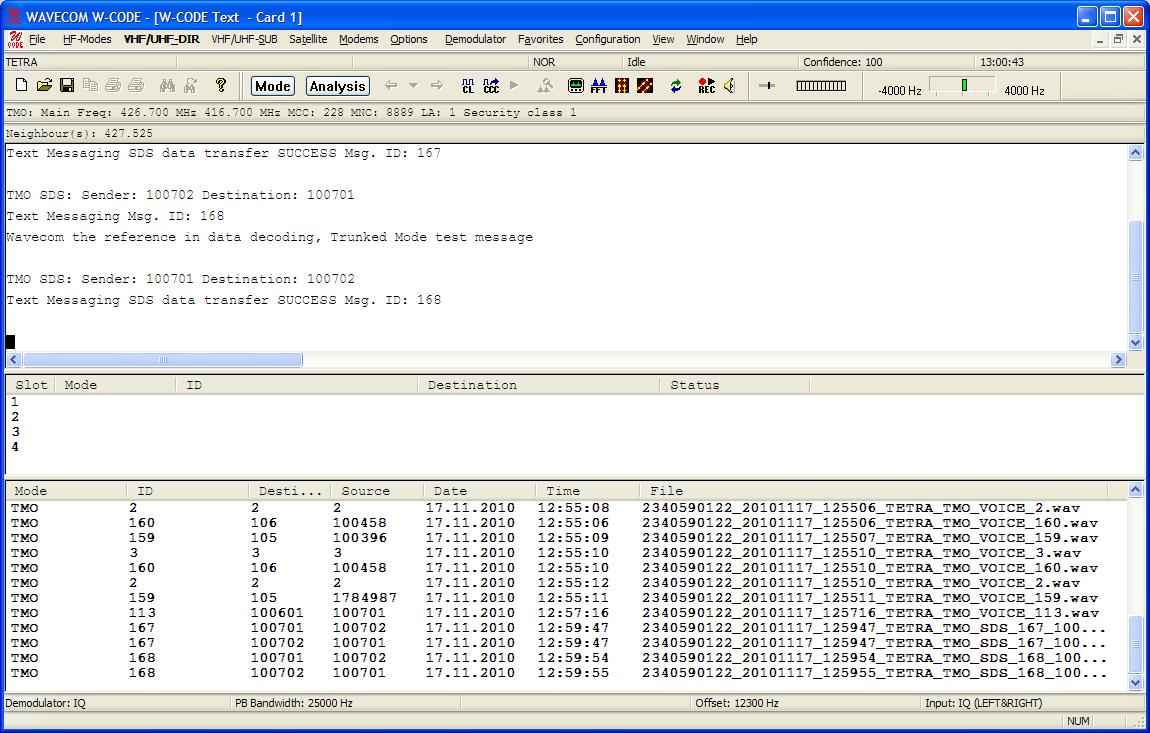Click the Analysis button
Image resolution: width=1150 pixels, height=733 pixels.
pos(337,86)
